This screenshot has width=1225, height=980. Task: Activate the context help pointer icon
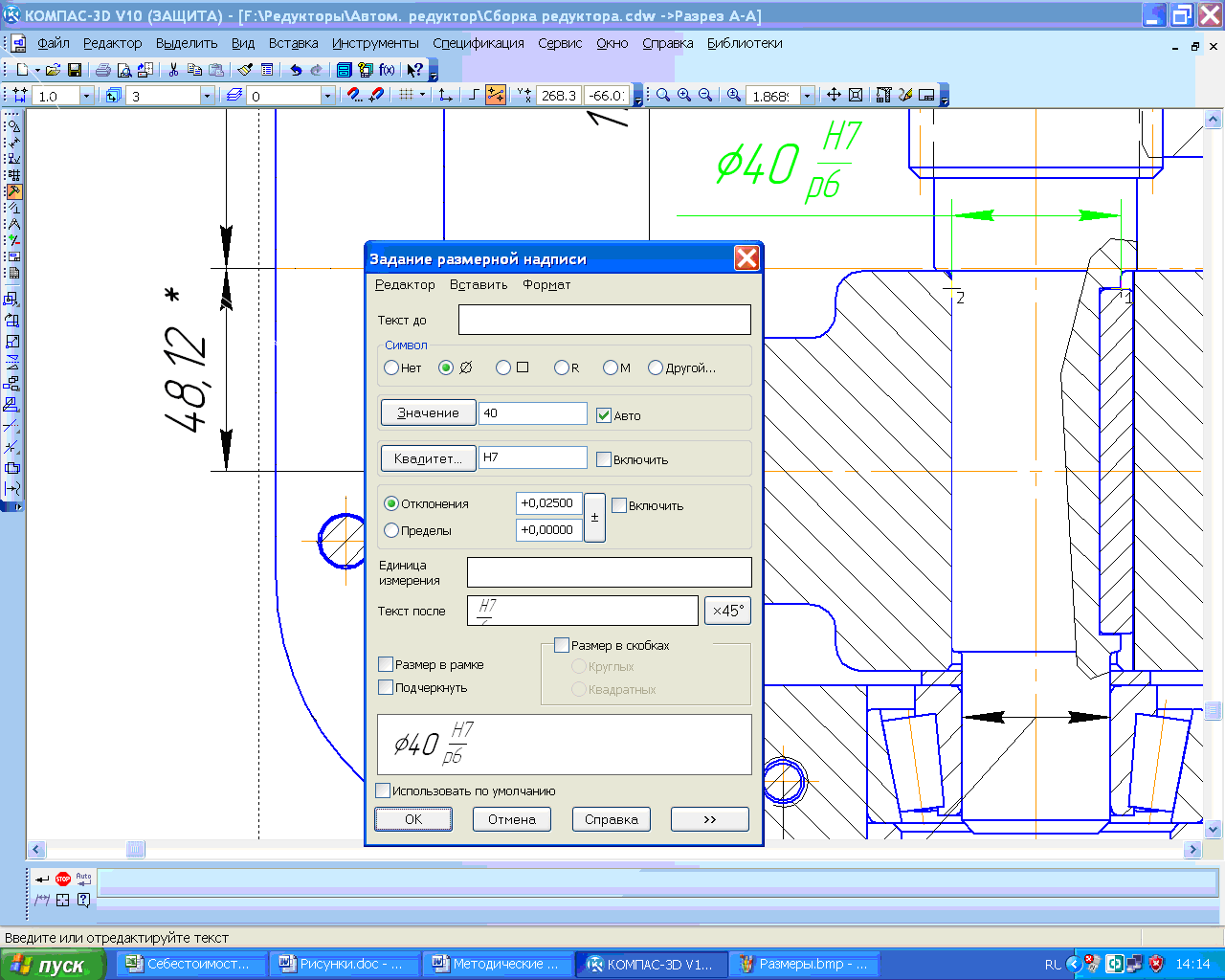414,70
